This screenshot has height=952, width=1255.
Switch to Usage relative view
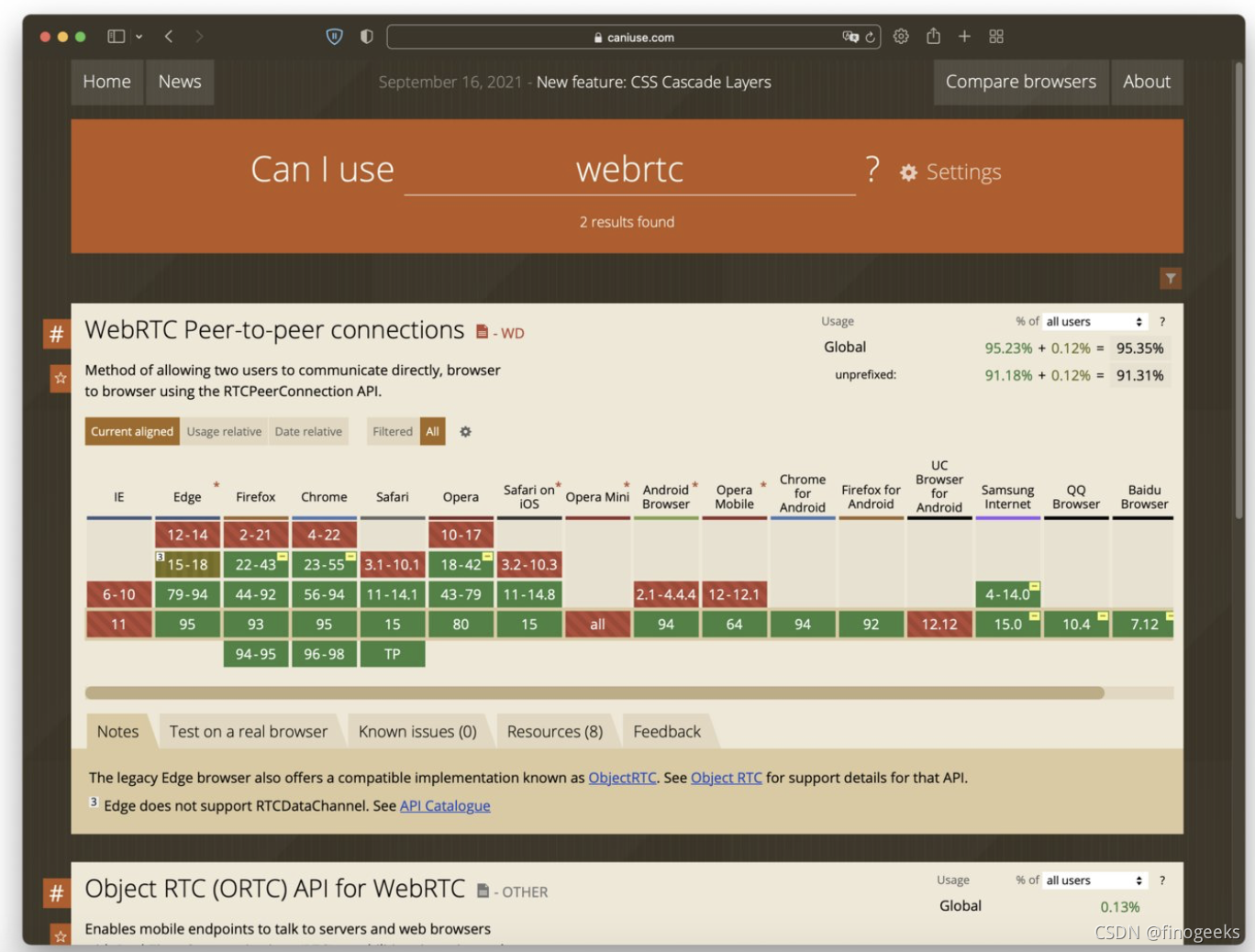click(x=224, y=432)
